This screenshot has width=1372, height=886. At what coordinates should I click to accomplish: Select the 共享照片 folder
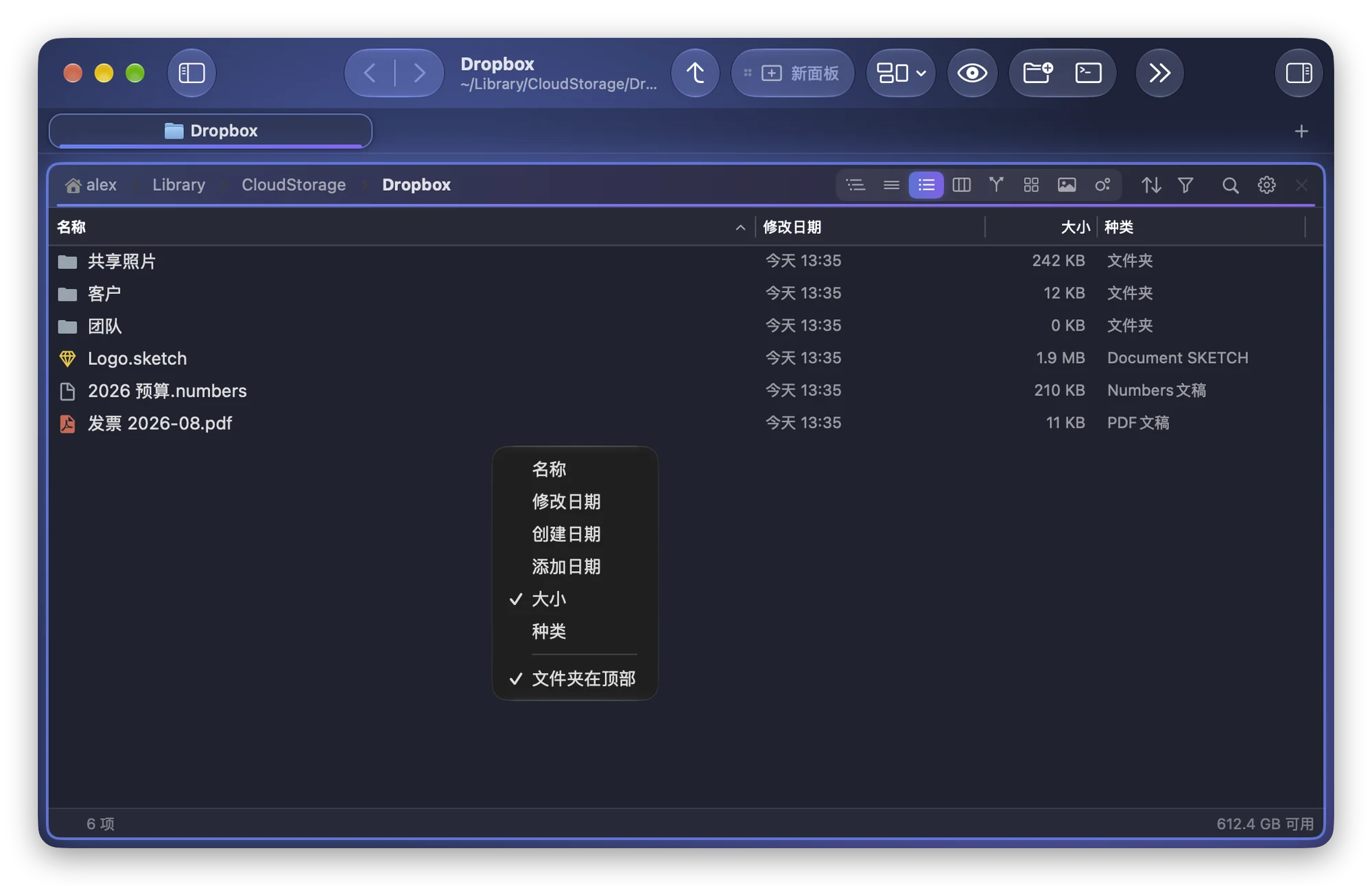(685, 261)
